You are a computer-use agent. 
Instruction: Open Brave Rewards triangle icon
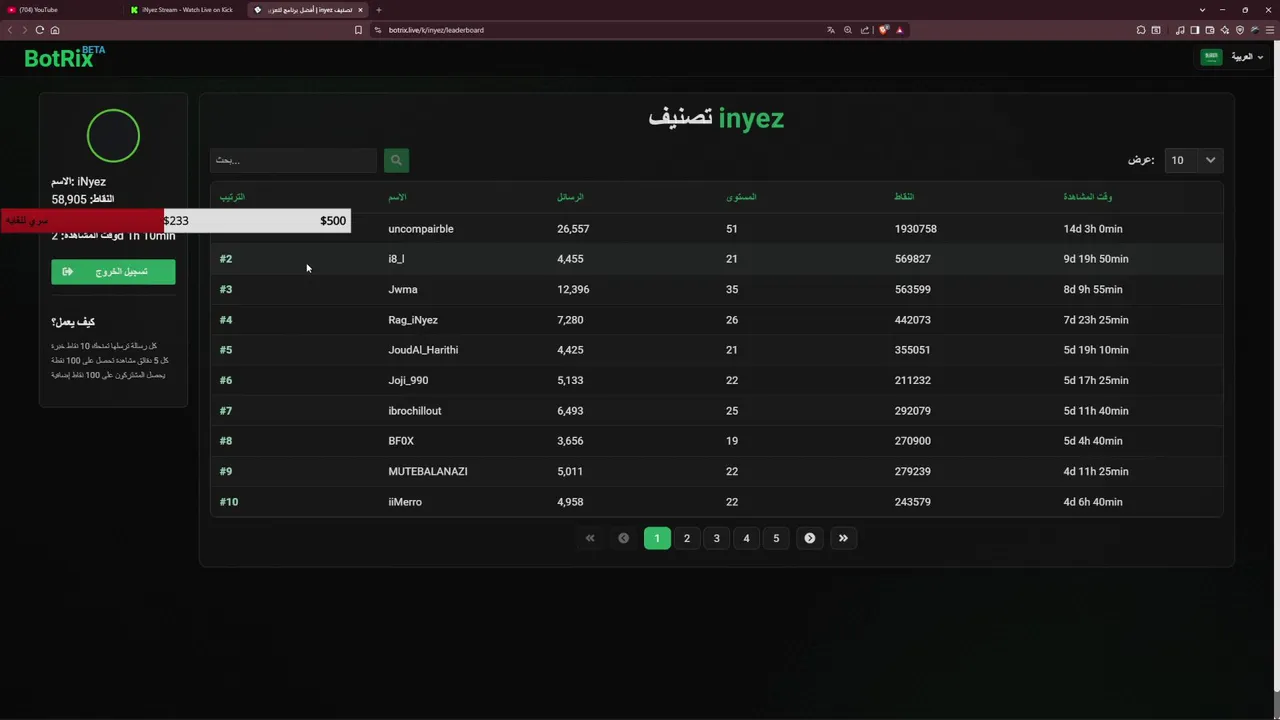899,30
